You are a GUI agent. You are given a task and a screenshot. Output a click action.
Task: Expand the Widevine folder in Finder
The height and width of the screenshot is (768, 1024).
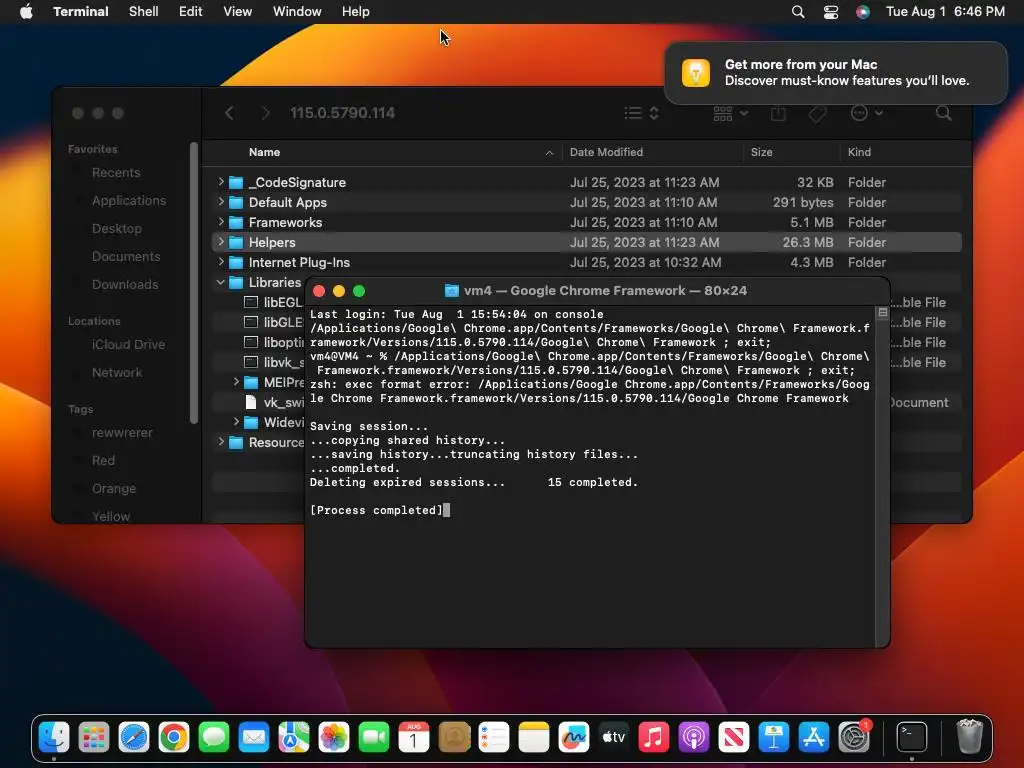click(236, 422)
